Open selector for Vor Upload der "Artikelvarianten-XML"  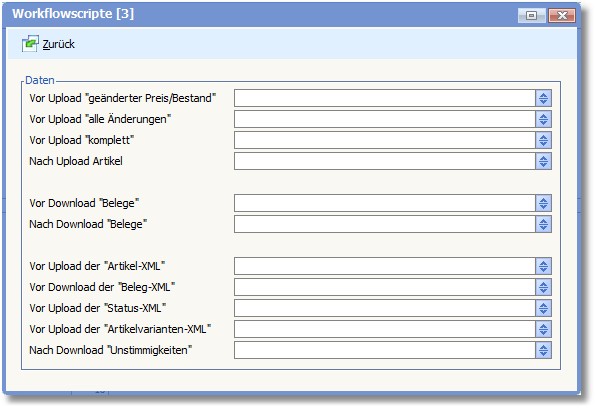[x=543, y=329]
